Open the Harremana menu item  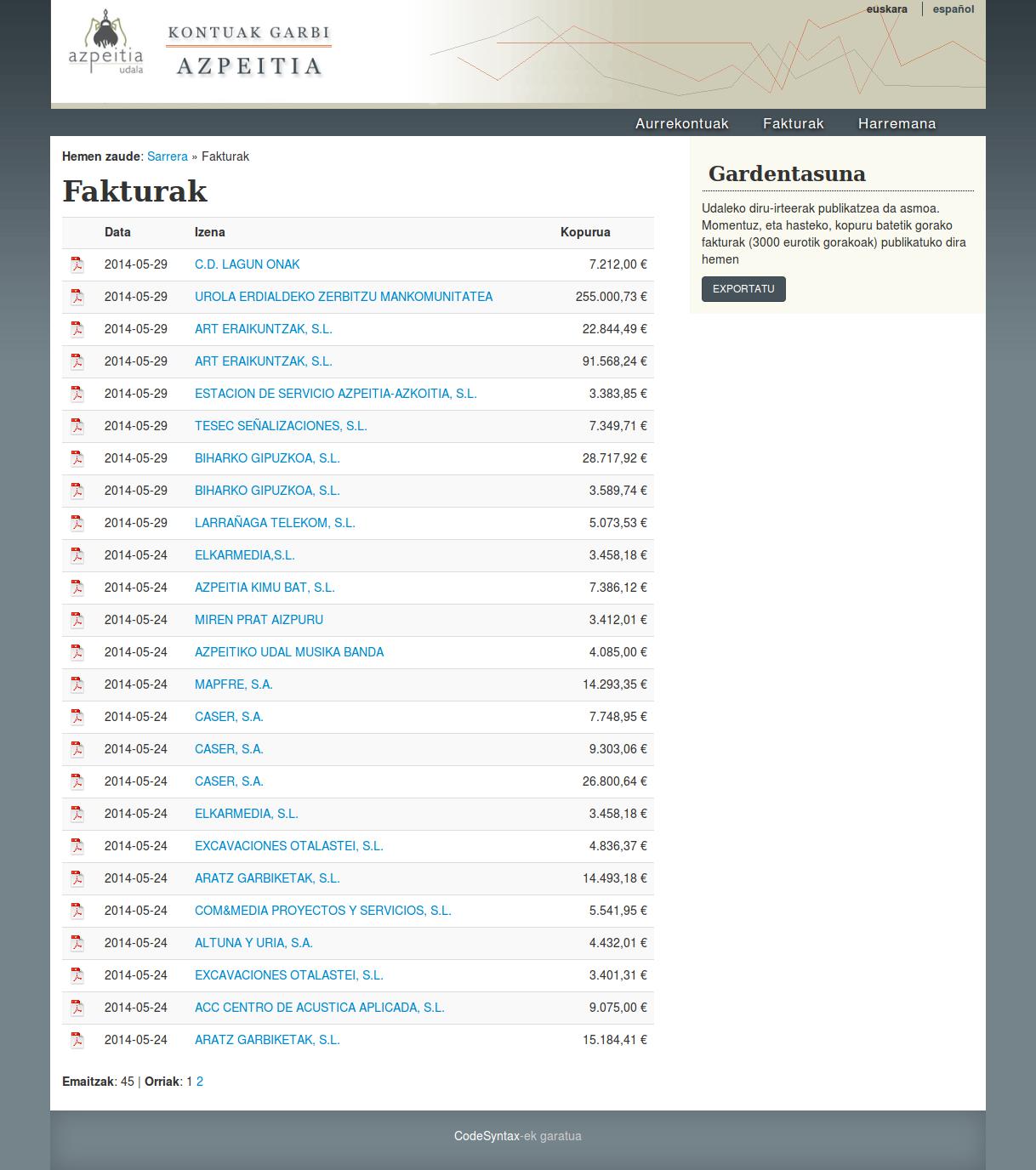[897, 123]
